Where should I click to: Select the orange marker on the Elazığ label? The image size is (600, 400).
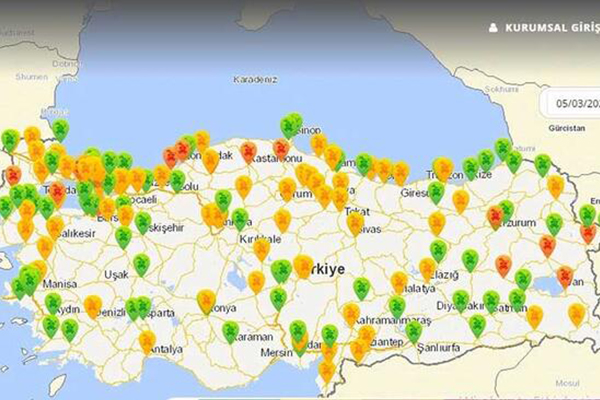[427, 269]
